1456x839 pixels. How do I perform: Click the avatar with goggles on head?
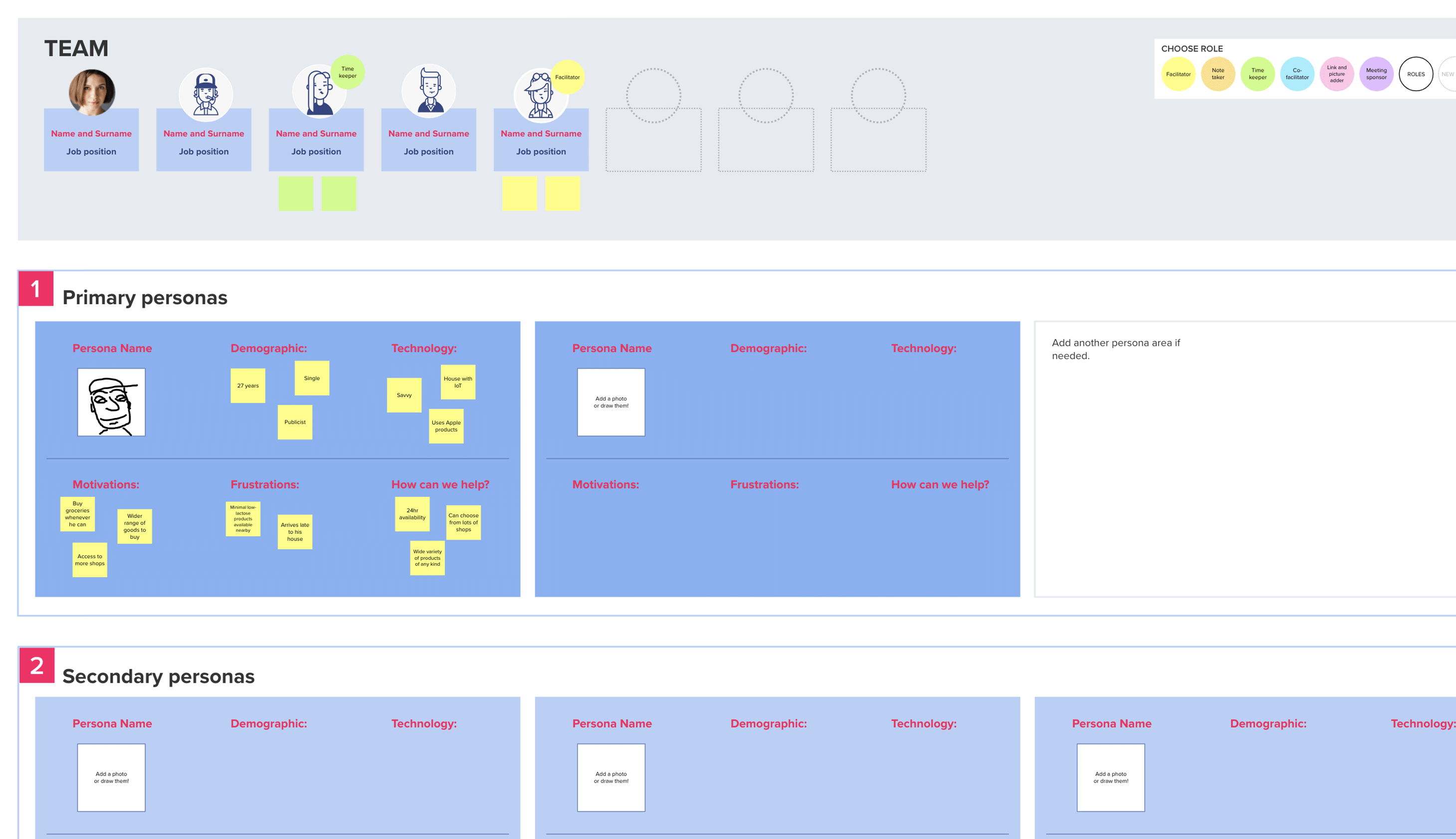pyautogui.click(x=541, y=95)
